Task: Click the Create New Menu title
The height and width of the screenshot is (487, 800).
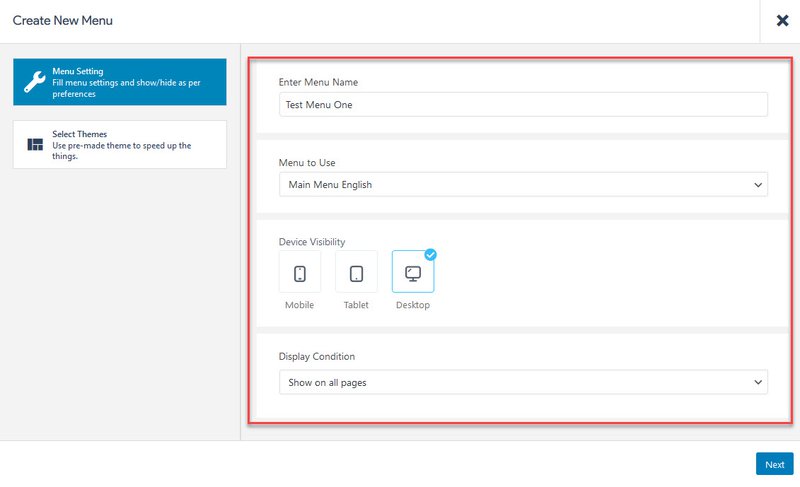Action: point(63,20)
